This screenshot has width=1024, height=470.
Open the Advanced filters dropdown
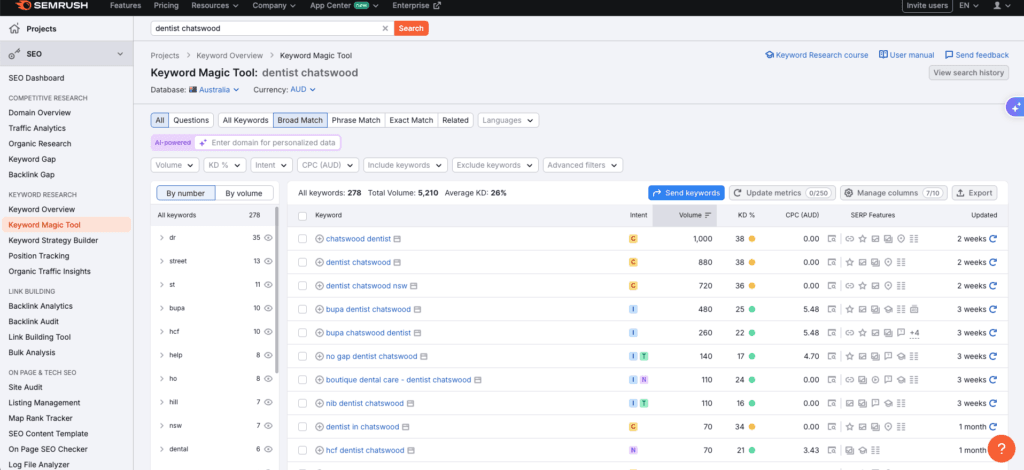(x=583, y=165)
